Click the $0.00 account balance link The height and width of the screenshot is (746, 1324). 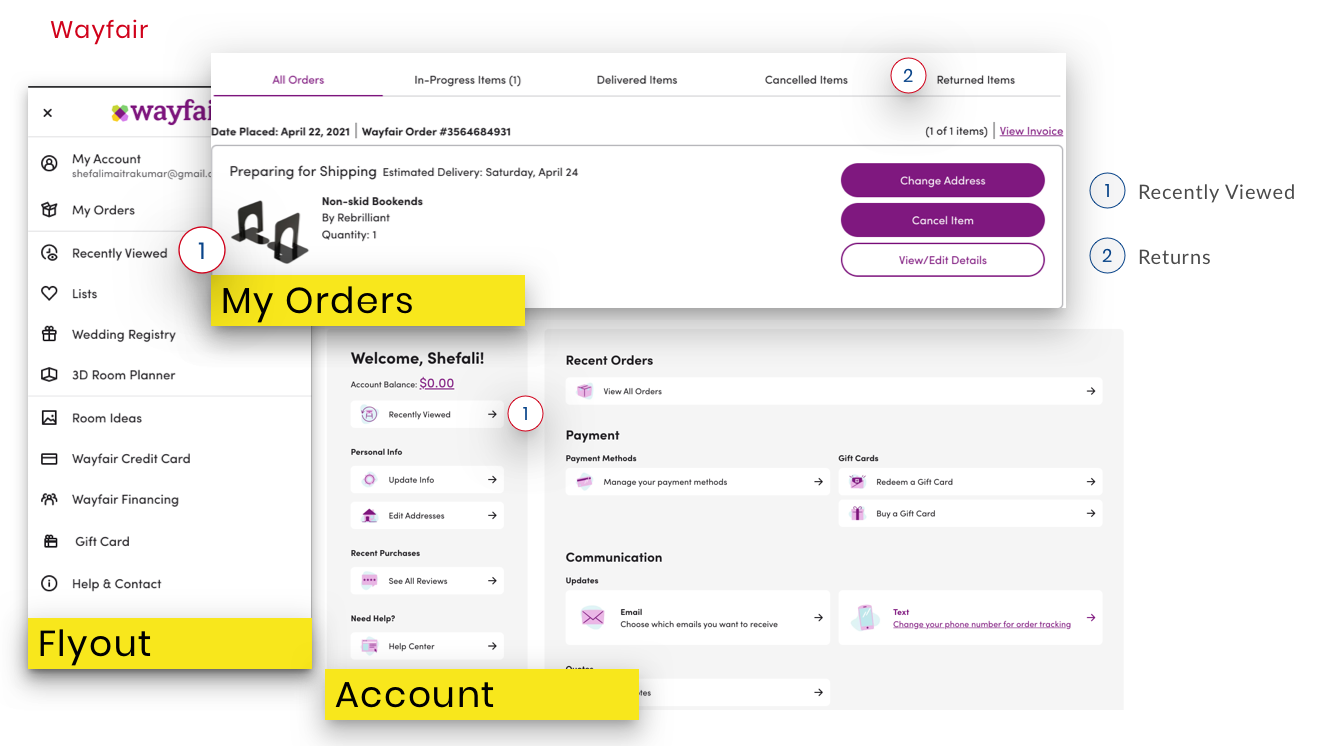437,383
